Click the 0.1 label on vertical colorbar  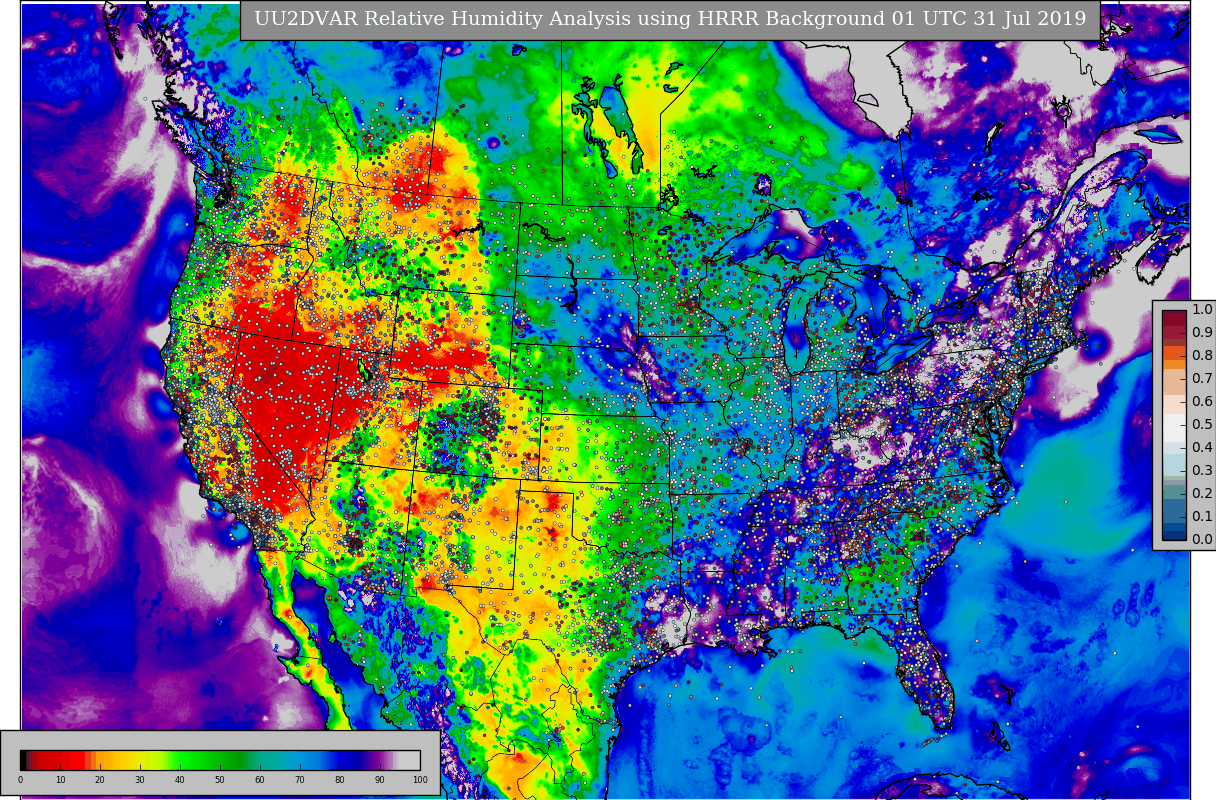coord(1202,516)
